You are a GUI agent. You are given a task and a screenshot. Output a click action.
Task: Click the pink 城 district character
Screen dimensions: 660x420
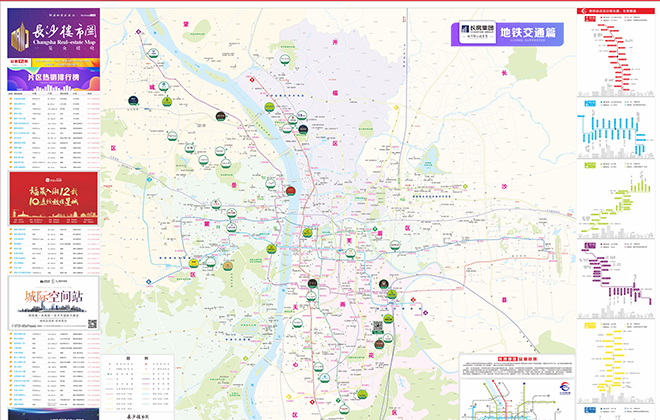(152, 88)
